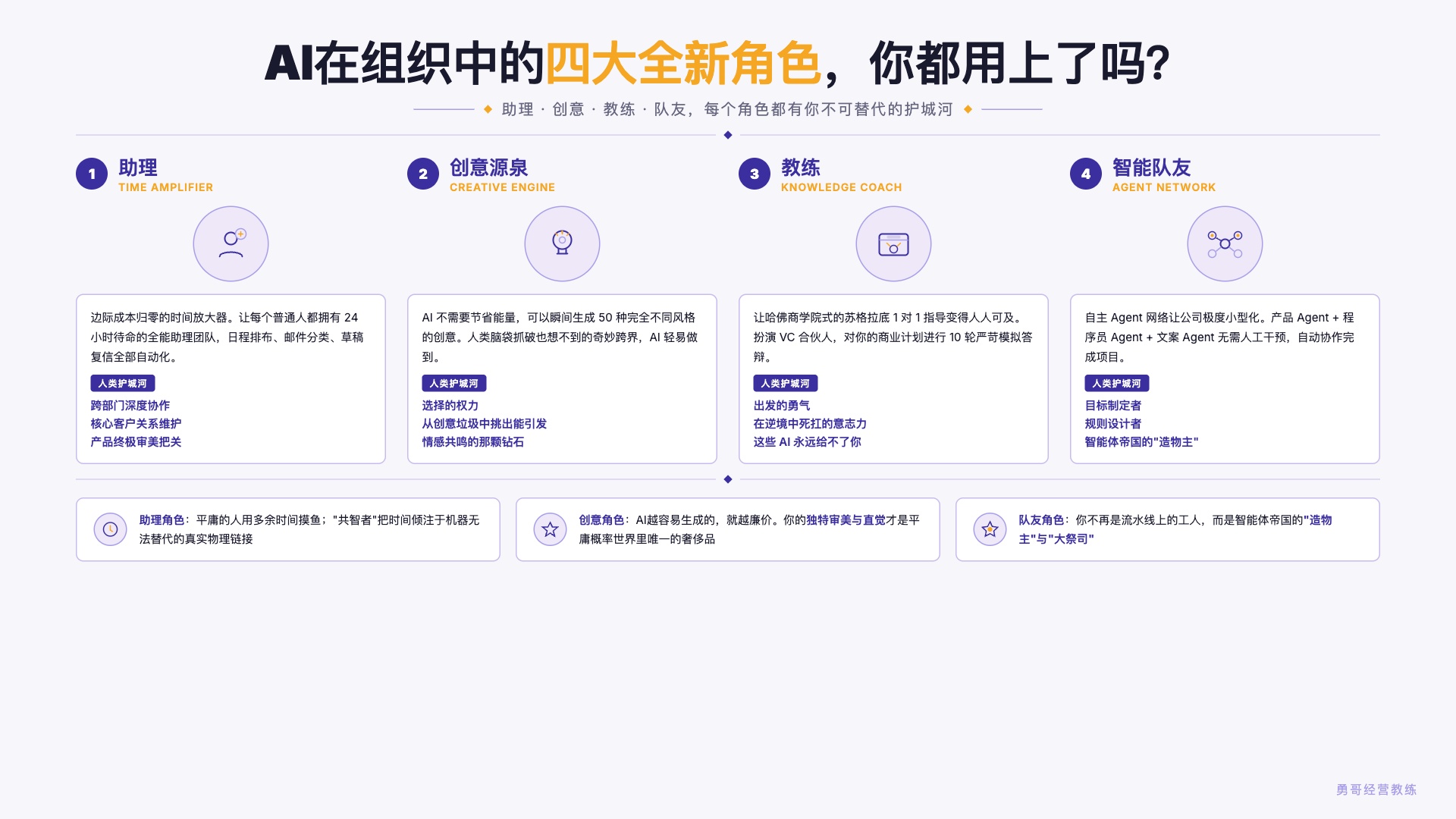Click the text 规则设计者
Screen dimensions: 1456x819
coord(1113,424)
